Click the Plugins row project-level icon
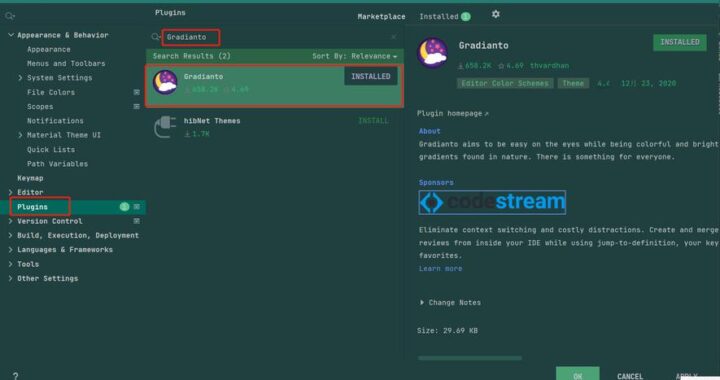 [136, 207]
